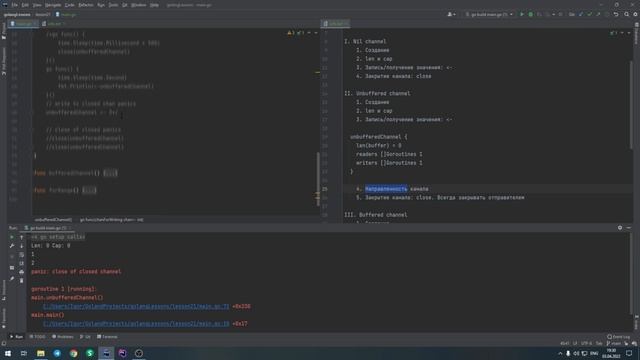The image size is (640, 360).
Task: Open the Problems tool window button
Action: point(63,337)
